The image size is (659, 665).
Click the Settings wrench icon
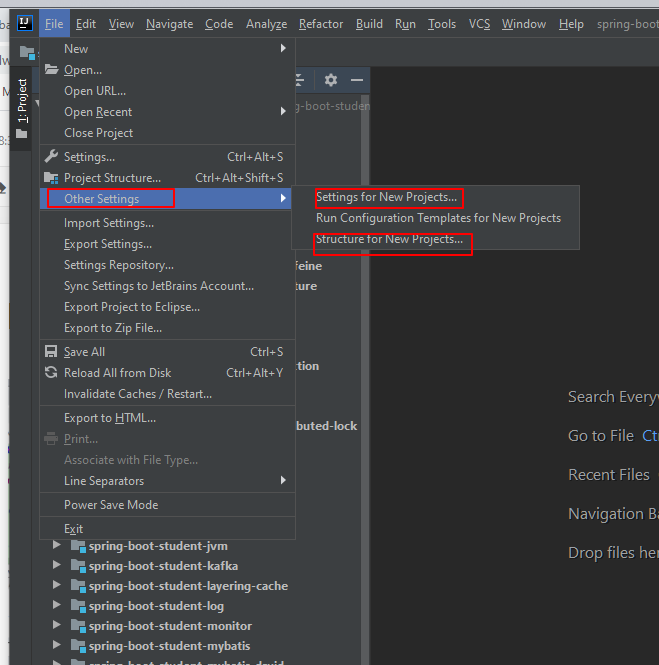(x=51, y=156)
